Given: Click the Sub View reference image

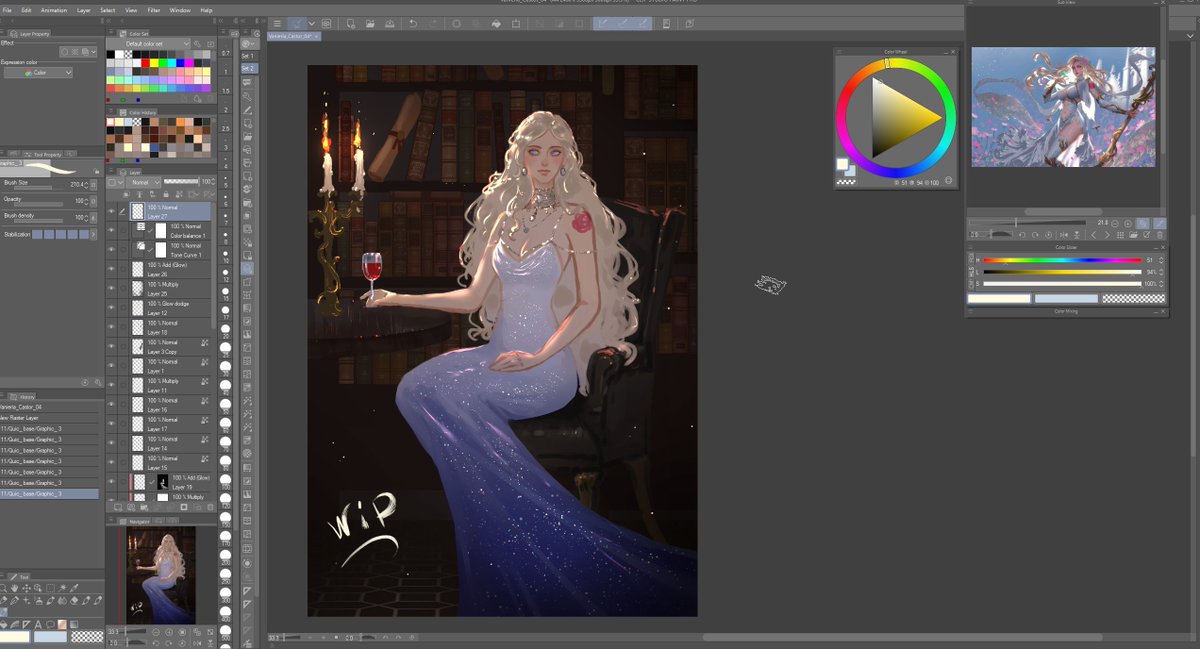Looking at the screenshot, I should 1063,106.
